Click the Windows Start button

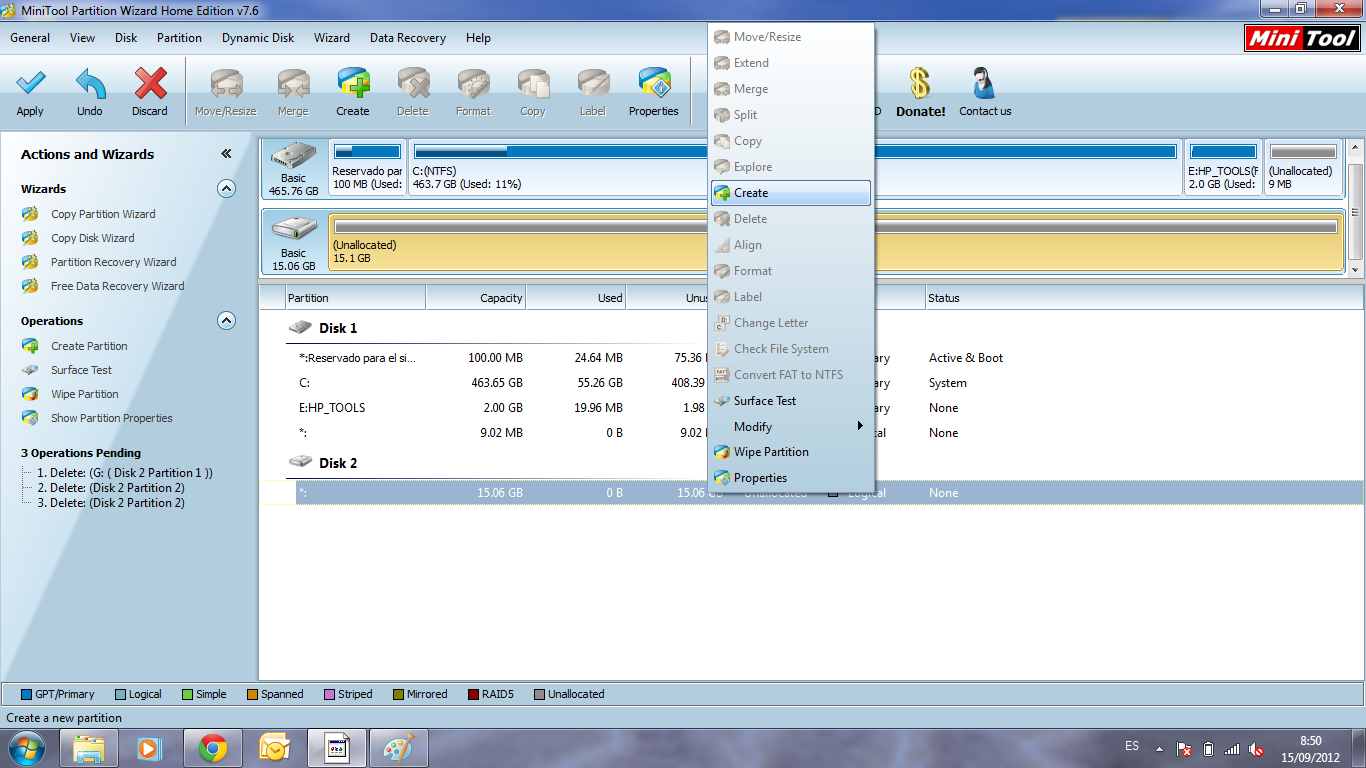pyautogui.click(x=26, y=748)
